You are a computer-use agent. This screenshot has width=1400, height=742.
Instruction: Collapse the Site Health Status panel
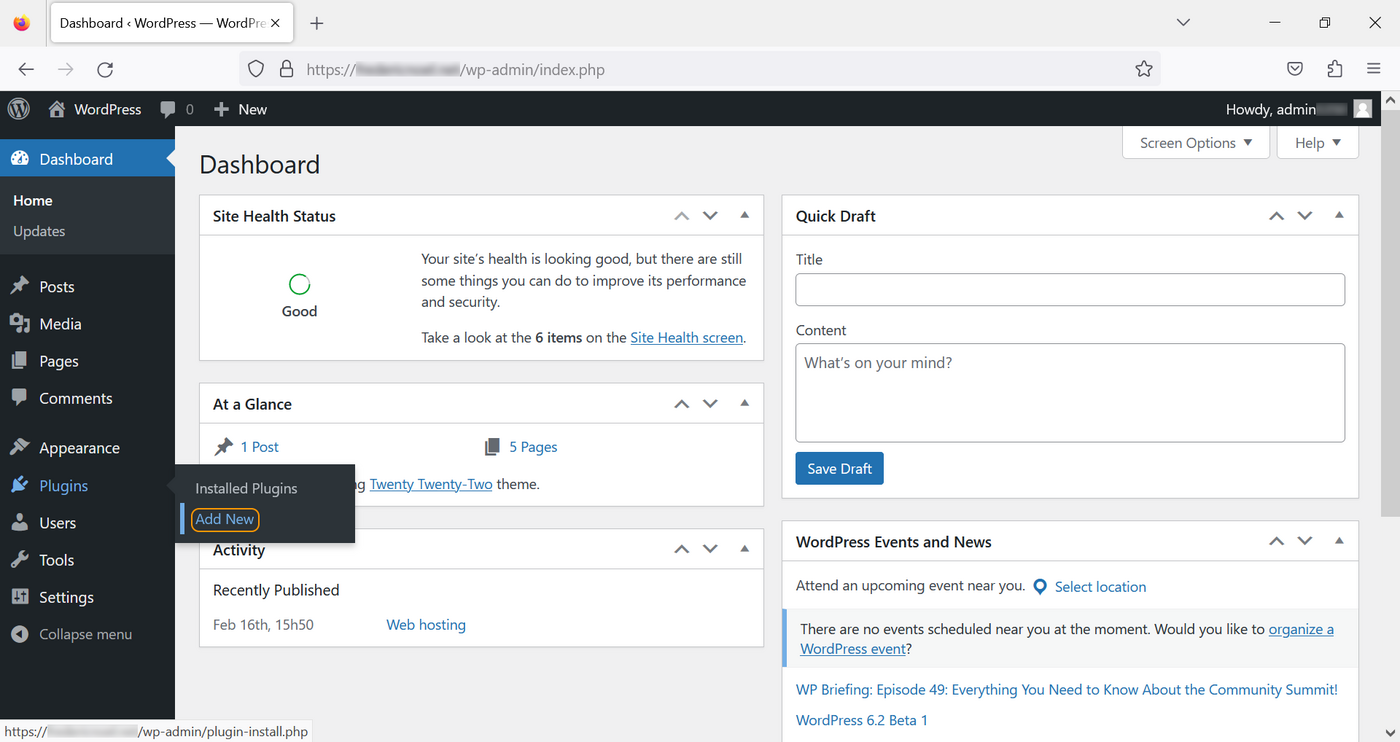coord(744,215)
